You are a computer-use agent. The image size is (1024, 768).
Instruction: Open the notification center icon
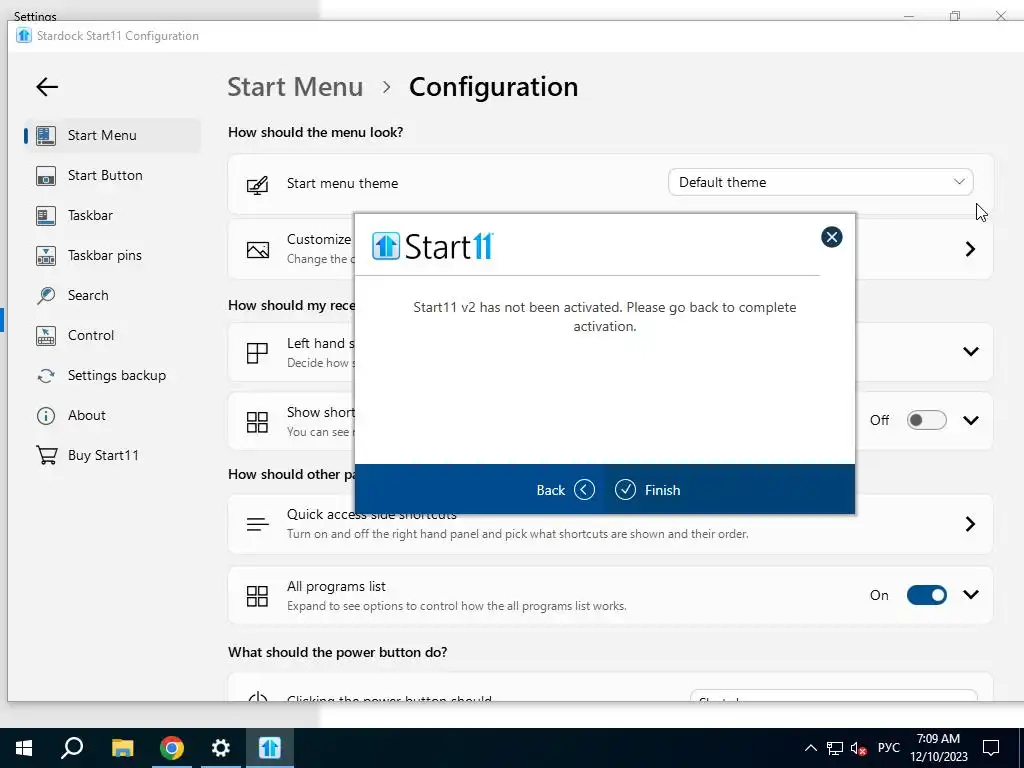click(991, 748)
